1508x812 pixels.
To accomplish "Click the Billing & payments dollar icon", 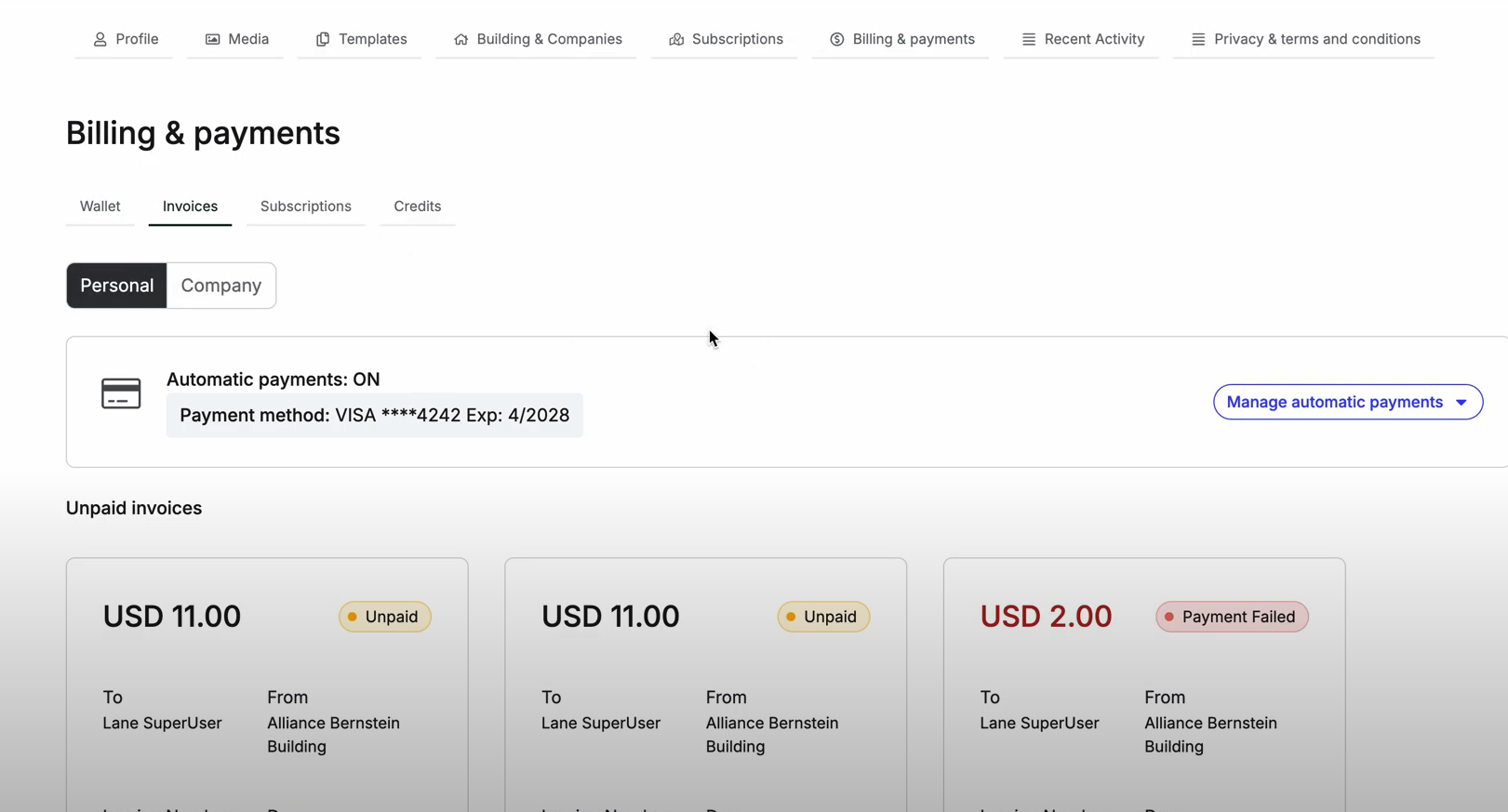I will coord(837,39).
